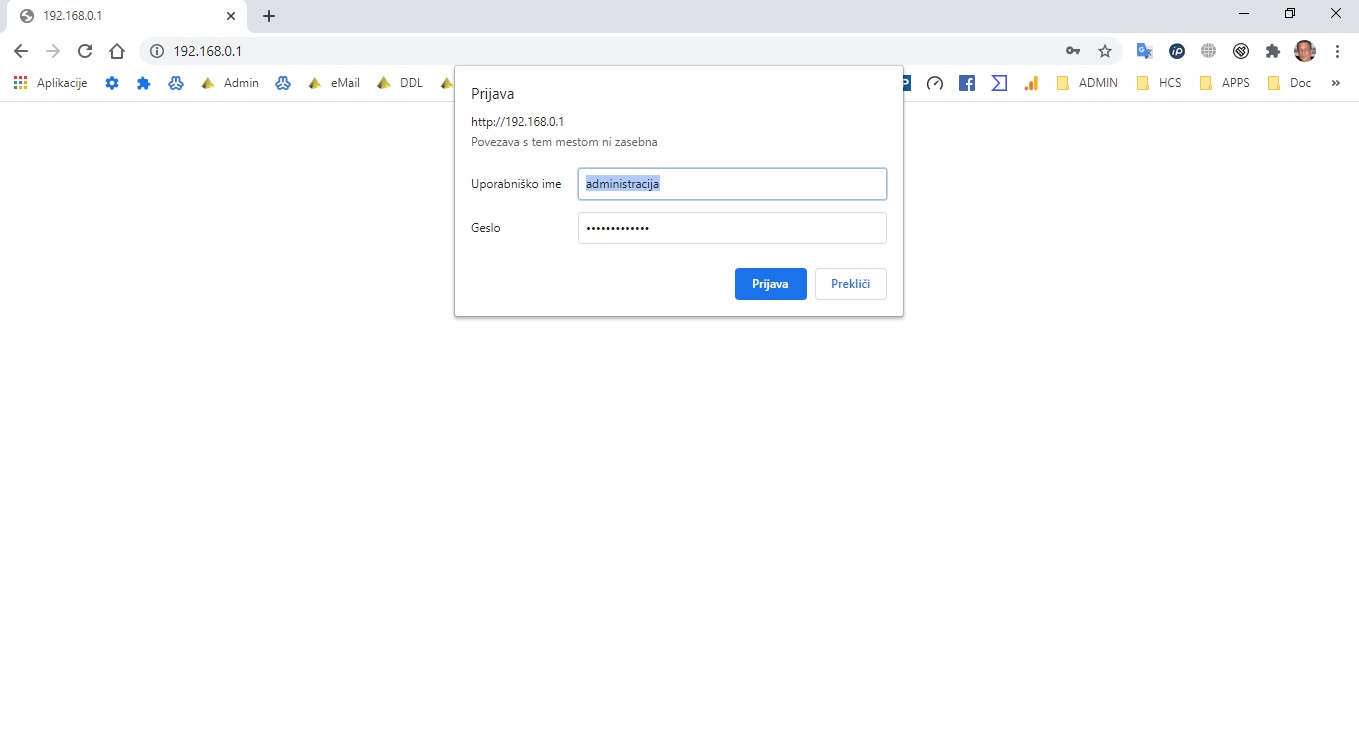Screen dimensions: 1359x735
Task: Click the Geslo password field
Action: point(732,228)
